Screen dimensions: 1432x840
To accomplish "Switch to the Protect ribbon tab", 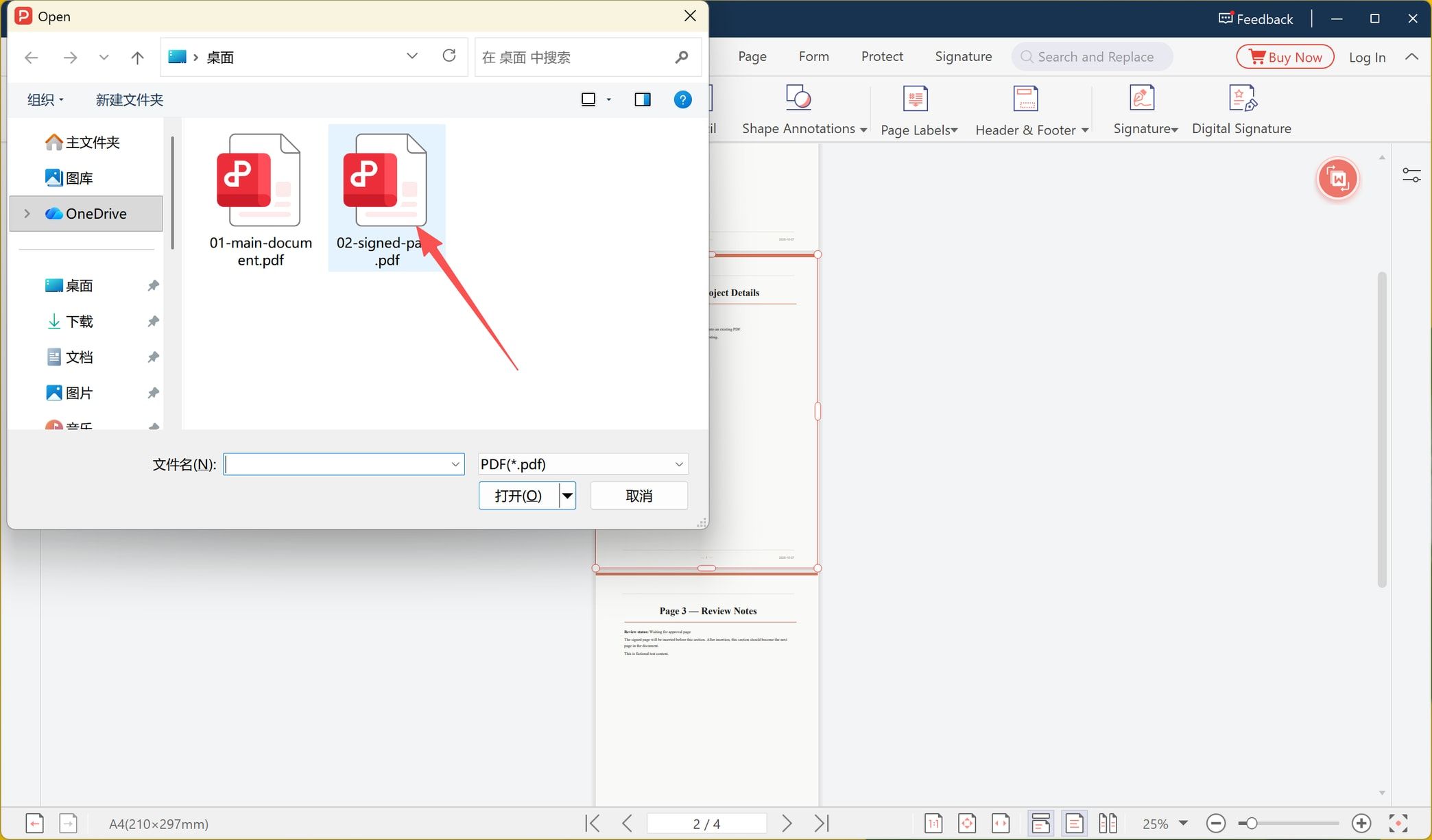I will pyautogui.click(x=882, y=56).
